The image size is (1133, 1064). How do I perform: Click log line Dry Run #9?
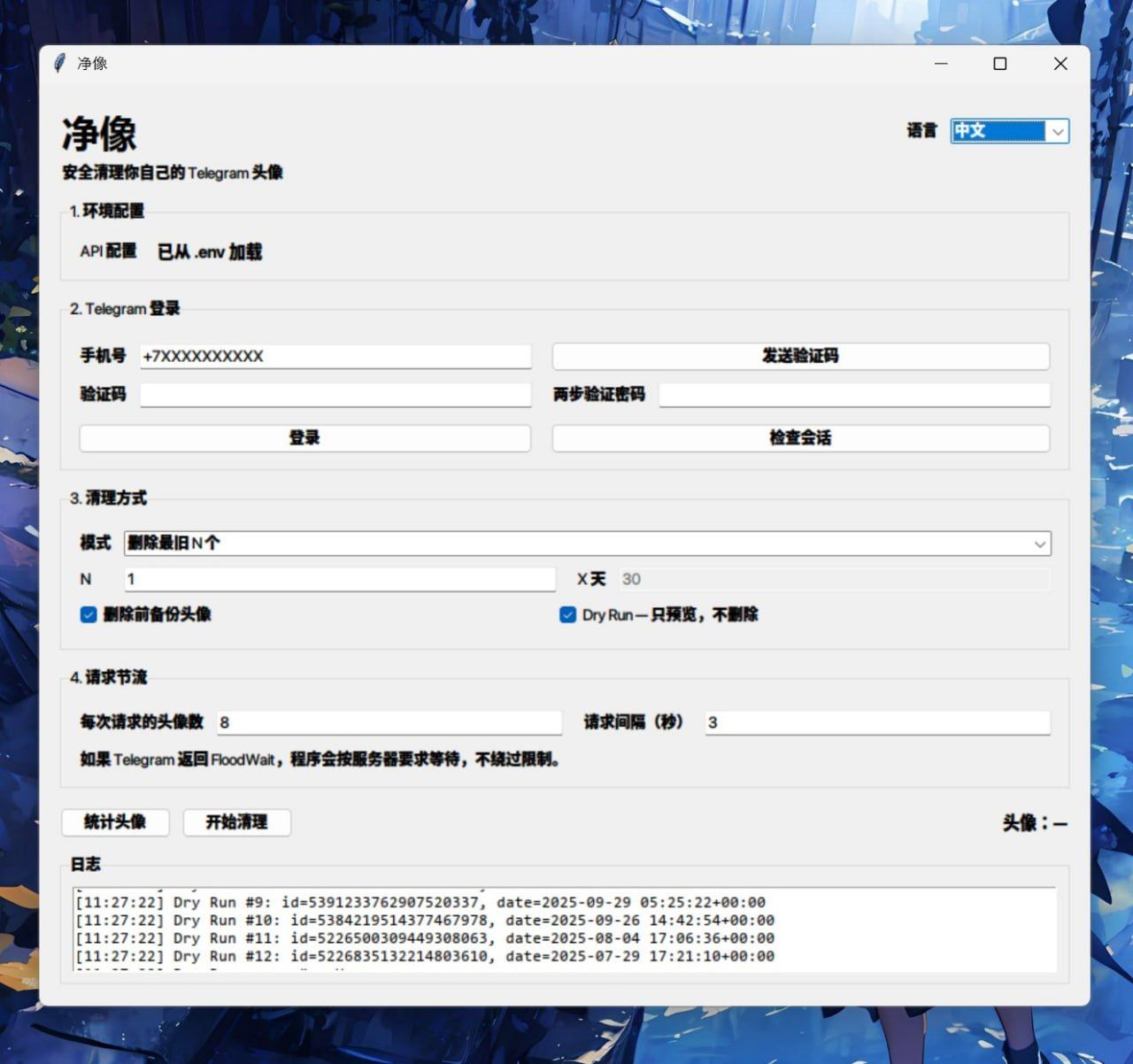(420, 903)
